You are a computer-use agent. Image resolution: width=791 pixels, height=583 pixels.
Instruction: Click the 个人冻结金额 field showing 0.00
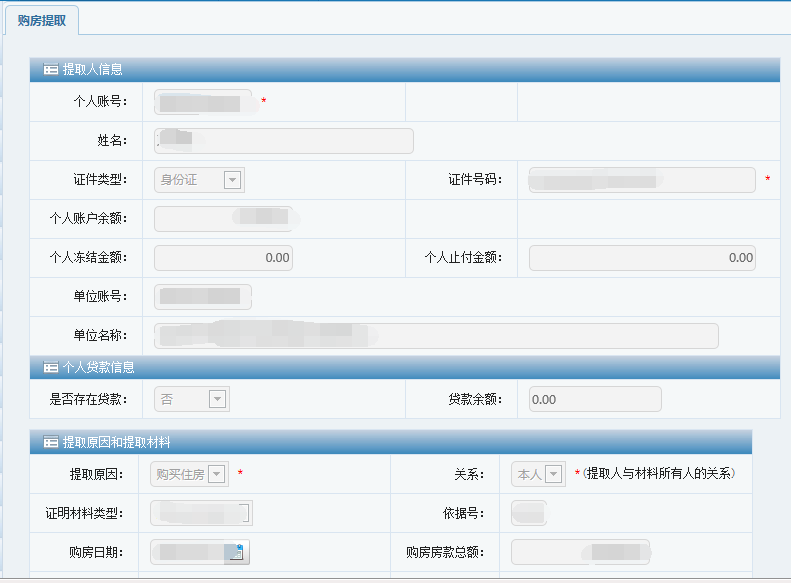coord(223,258)
